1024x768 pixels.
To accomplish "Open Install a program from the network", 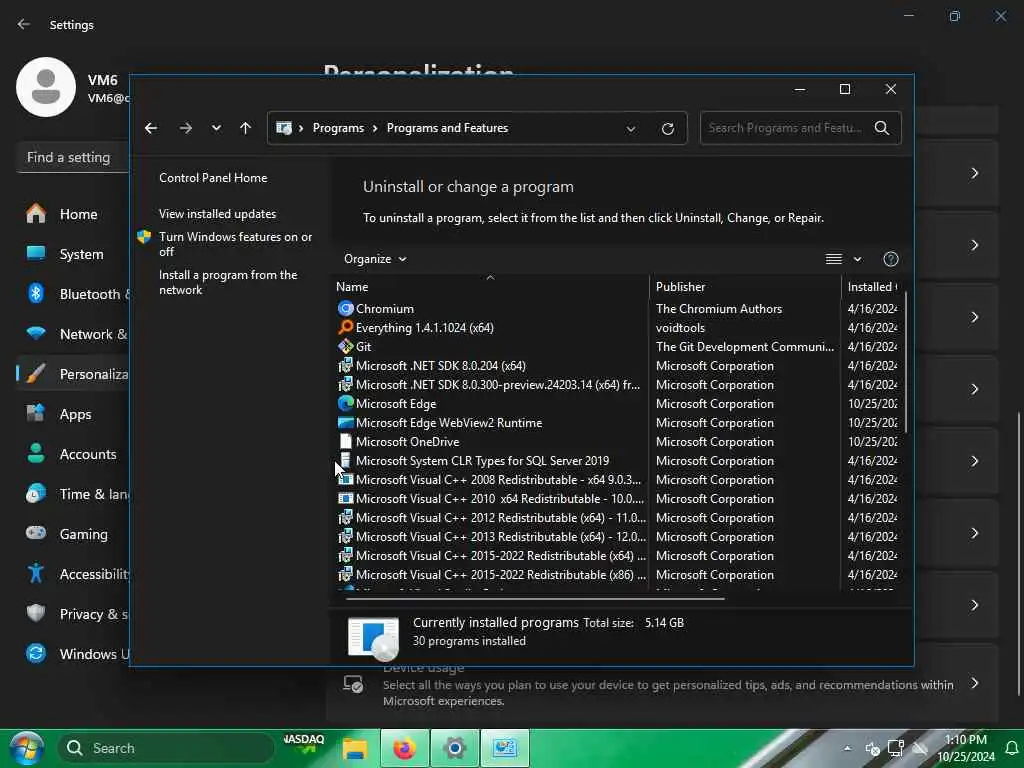I will [x=228, y=282].
